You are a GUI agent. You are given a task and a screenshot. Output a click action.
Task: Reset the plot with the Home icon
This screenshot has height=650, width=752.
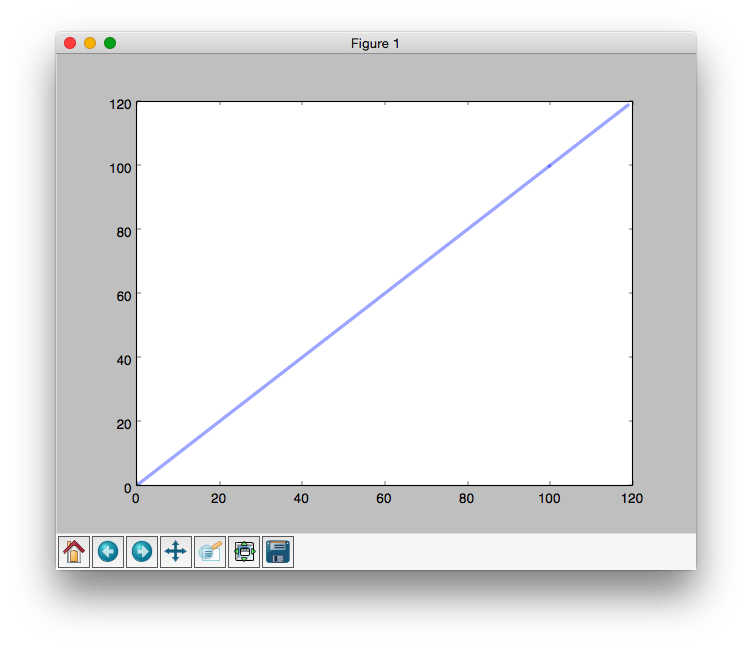[x=74, y=552]
